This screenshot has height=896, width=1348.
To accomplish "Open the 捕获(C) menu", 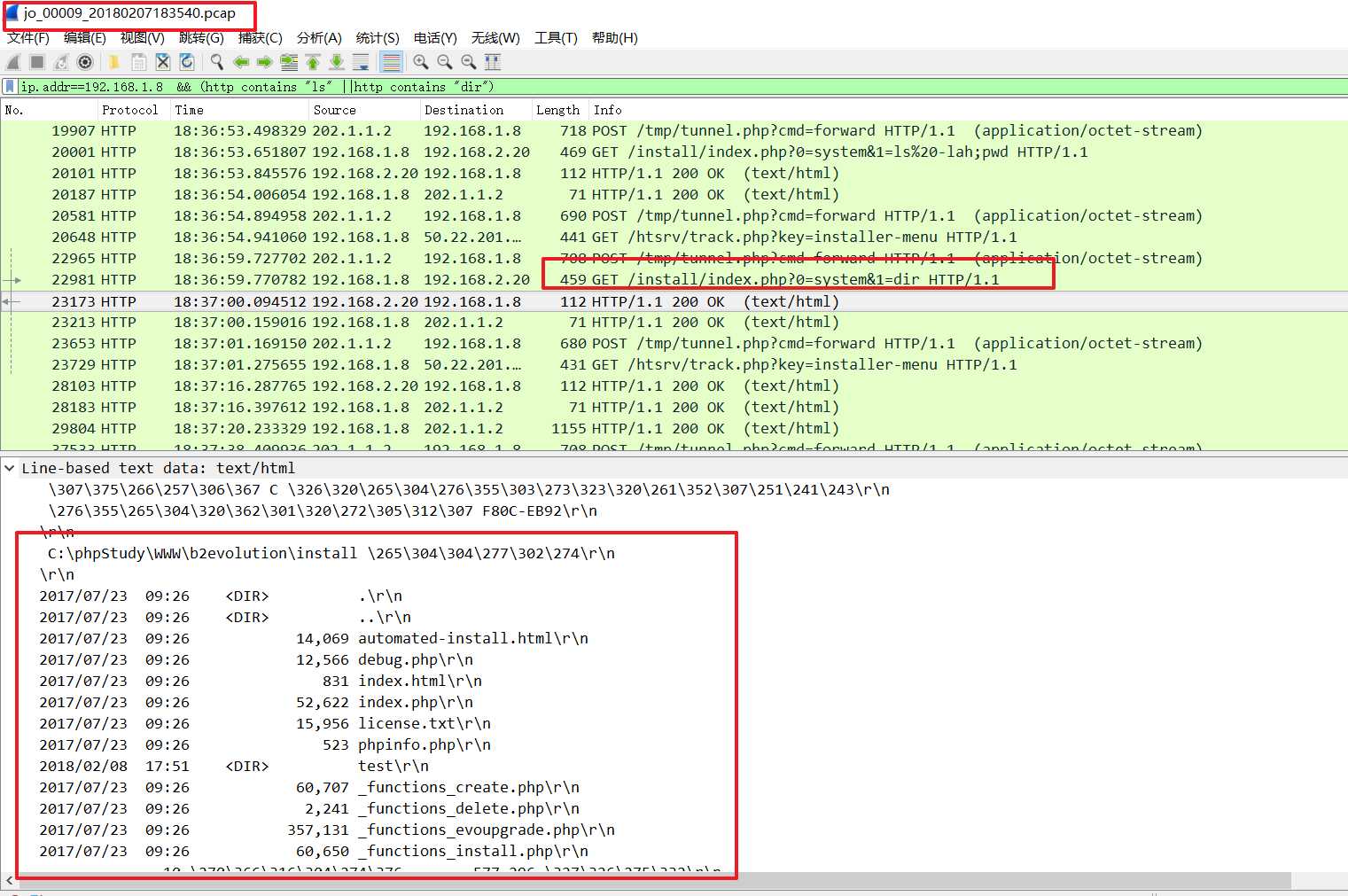I will tap(261, 37).
